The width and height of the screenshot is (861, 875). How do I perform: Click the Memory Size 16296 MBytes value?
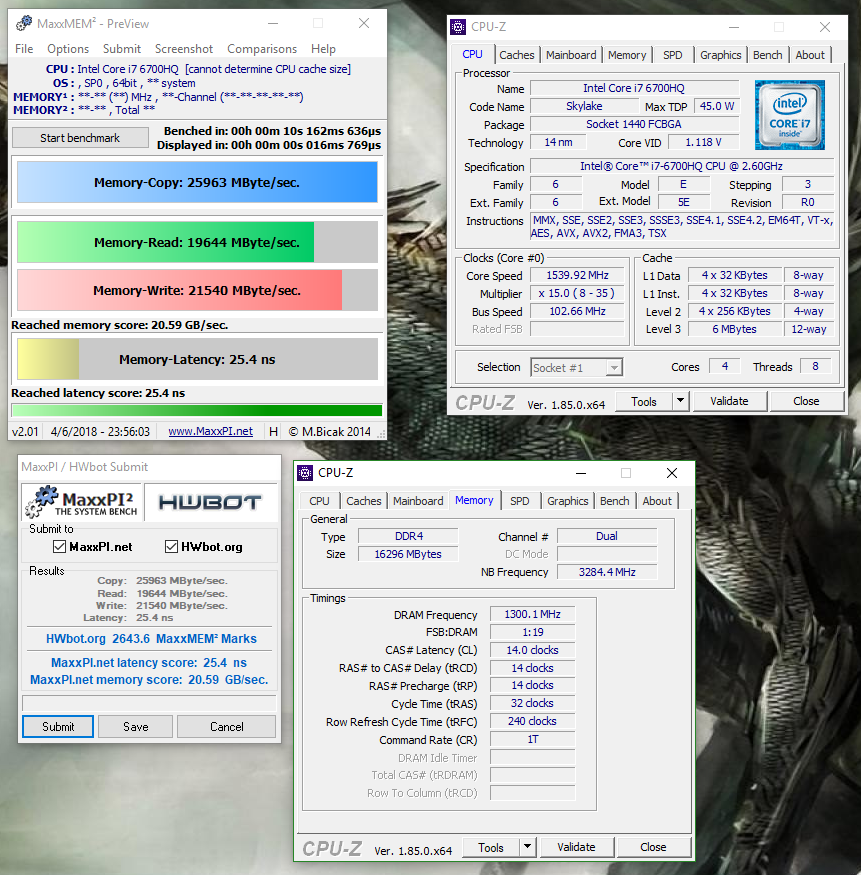[408, 554]
